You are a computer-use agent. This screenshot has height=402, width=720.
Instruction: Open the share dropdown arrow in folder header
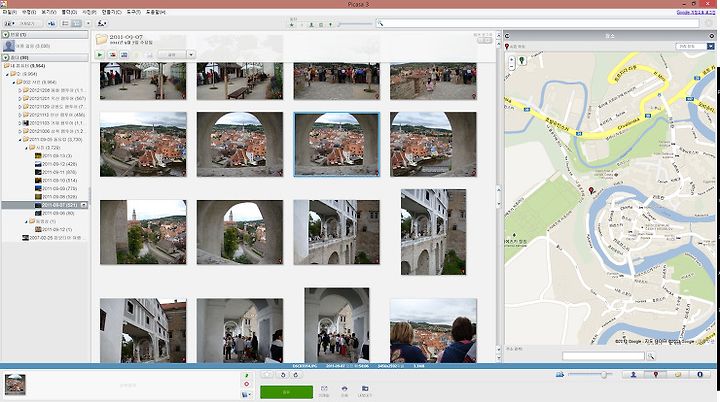[x=191, y=55]
